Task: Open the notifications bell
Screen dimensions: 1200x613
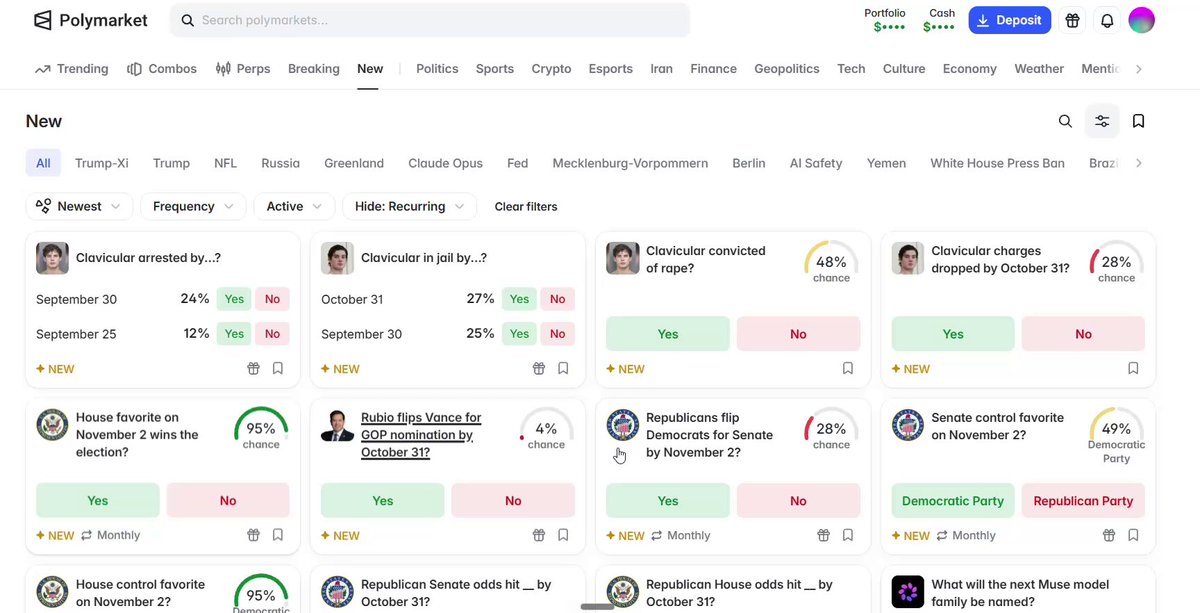Action: coord(1107,20)
